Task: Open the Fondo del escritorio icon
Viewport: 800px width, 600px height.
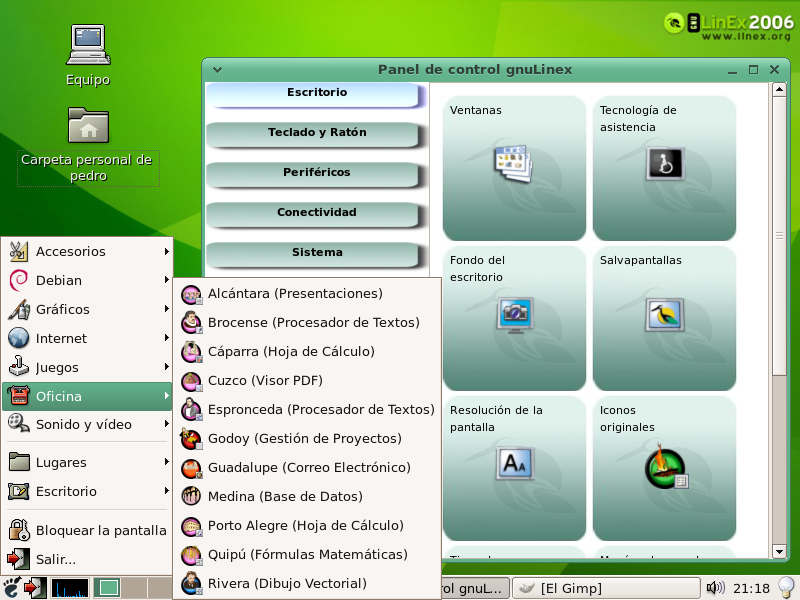Action: tap(515, 313)
